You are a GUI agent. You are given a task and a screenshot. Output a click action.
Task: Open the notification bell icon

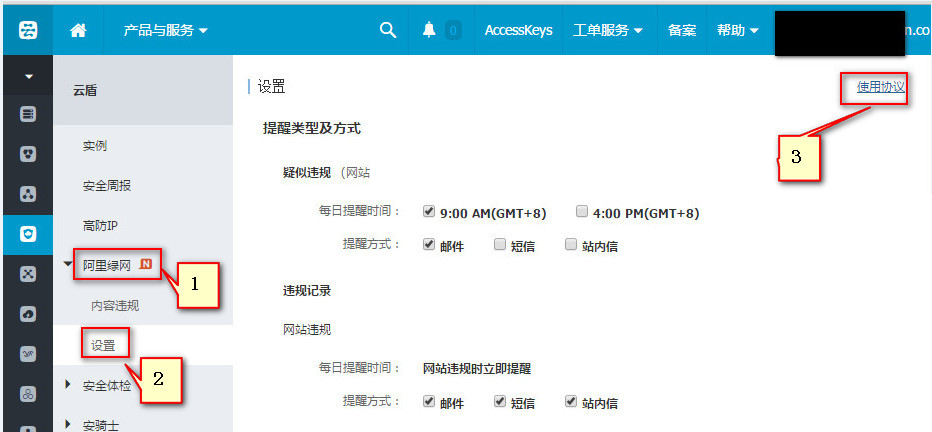pos(429,30)
